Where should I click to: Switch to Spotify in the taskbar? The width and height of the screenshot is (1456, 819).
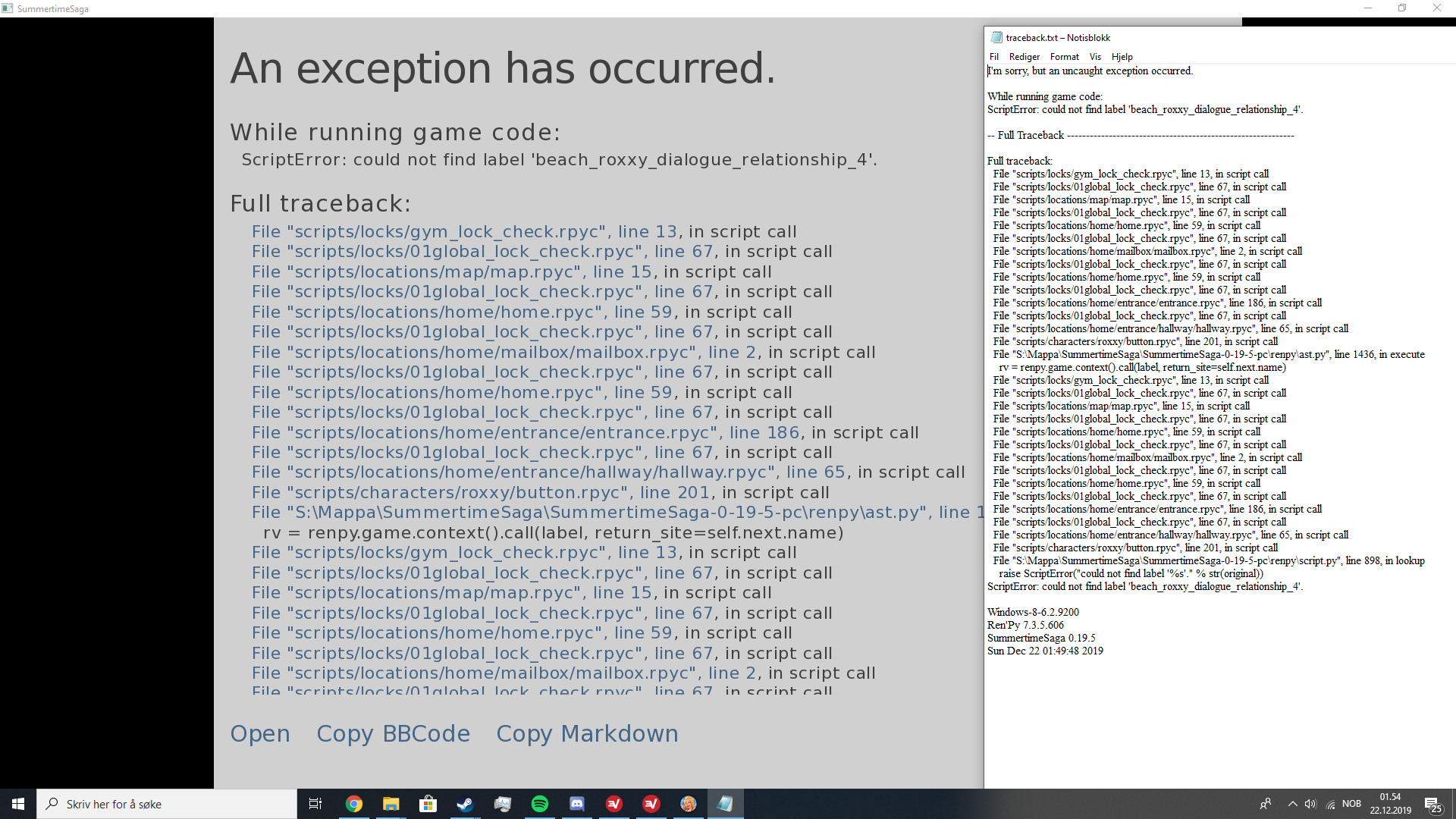click(539, 804)
